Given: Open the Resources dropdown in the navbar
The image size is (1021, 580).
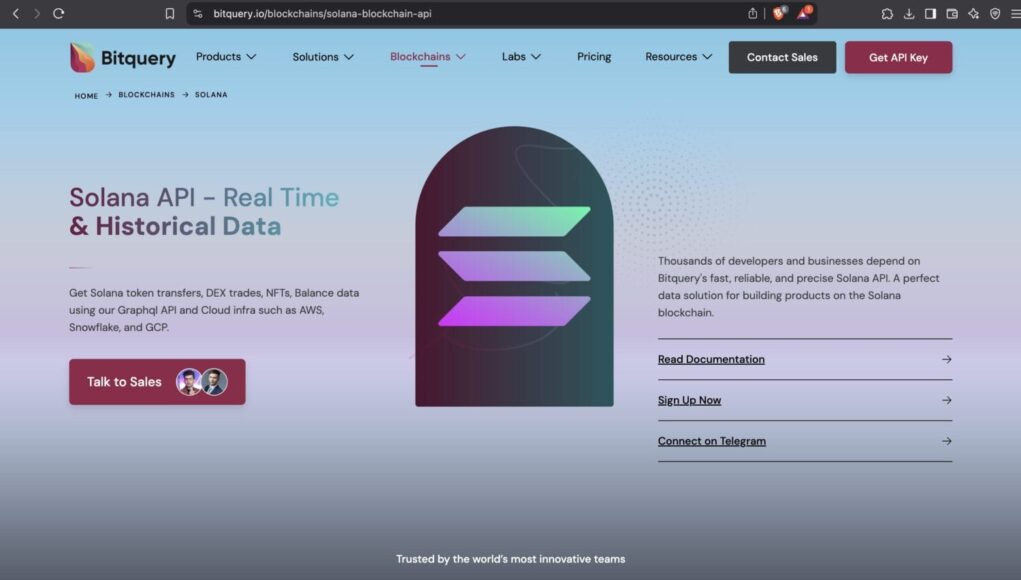Looking at the screenshot, I should 678,57.
